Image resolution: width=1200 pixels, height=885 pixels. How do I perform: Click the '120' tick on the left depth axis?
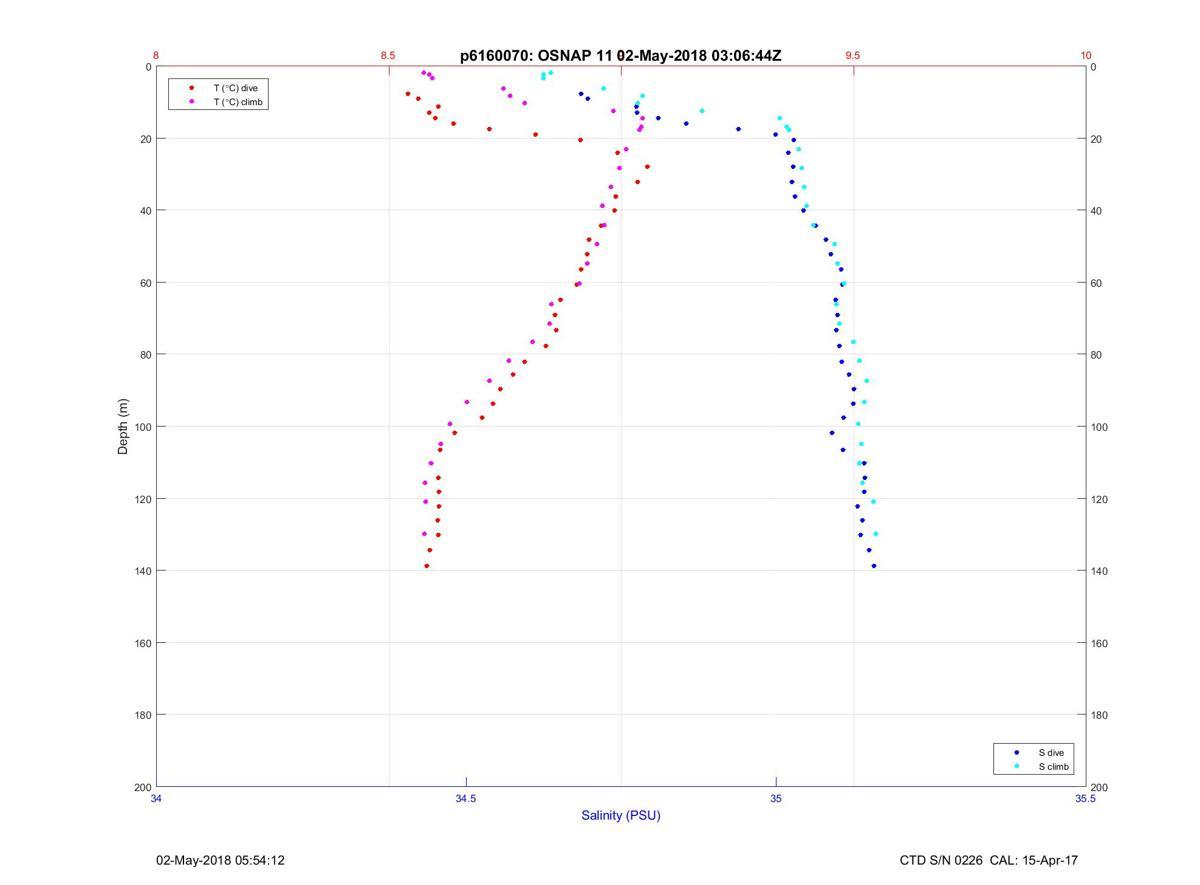point(142,499)
